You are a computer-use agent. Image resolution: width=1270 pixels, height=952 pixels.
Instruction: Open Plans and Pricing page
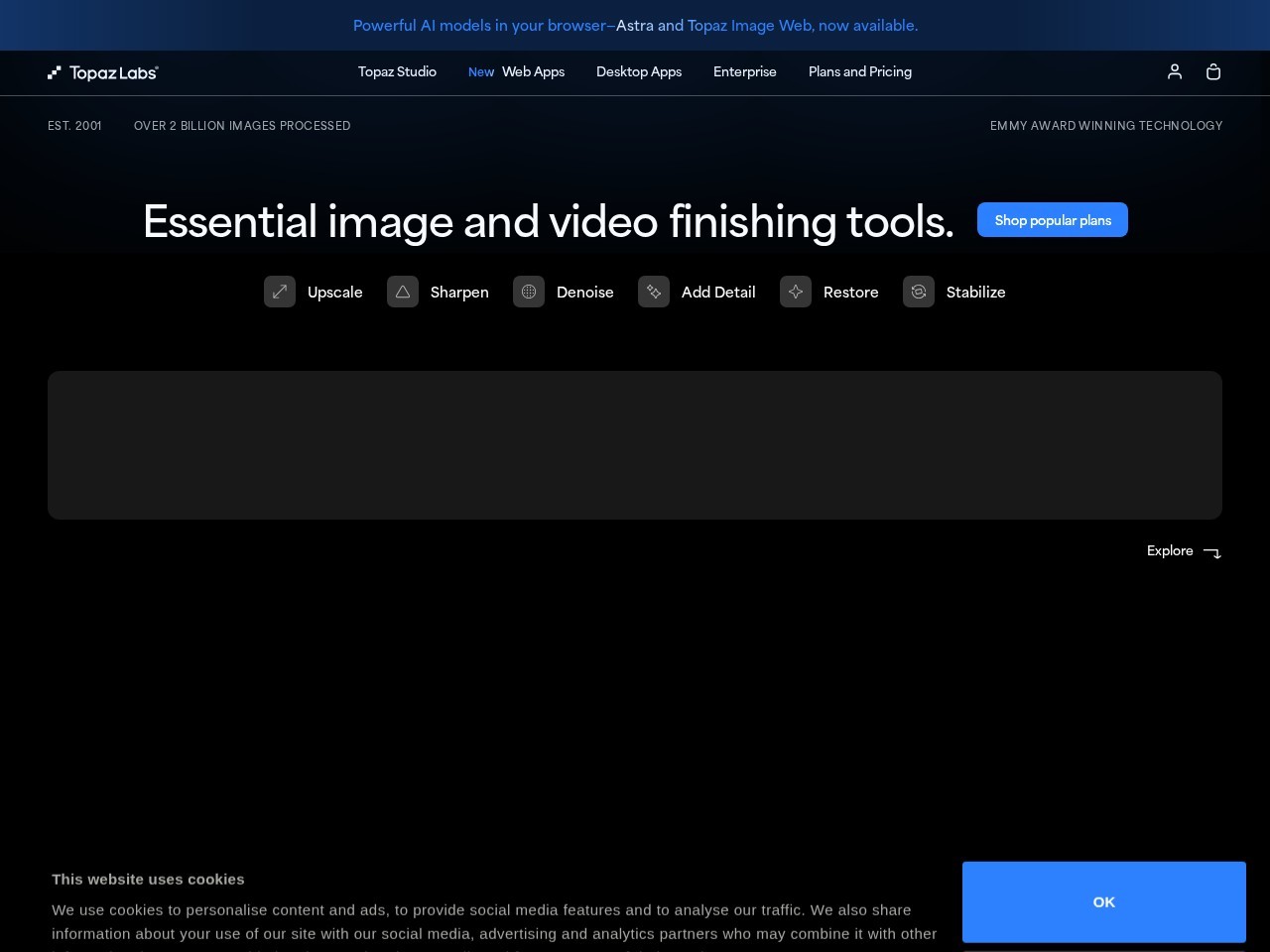pyautogui.click(x=860, y=71)
